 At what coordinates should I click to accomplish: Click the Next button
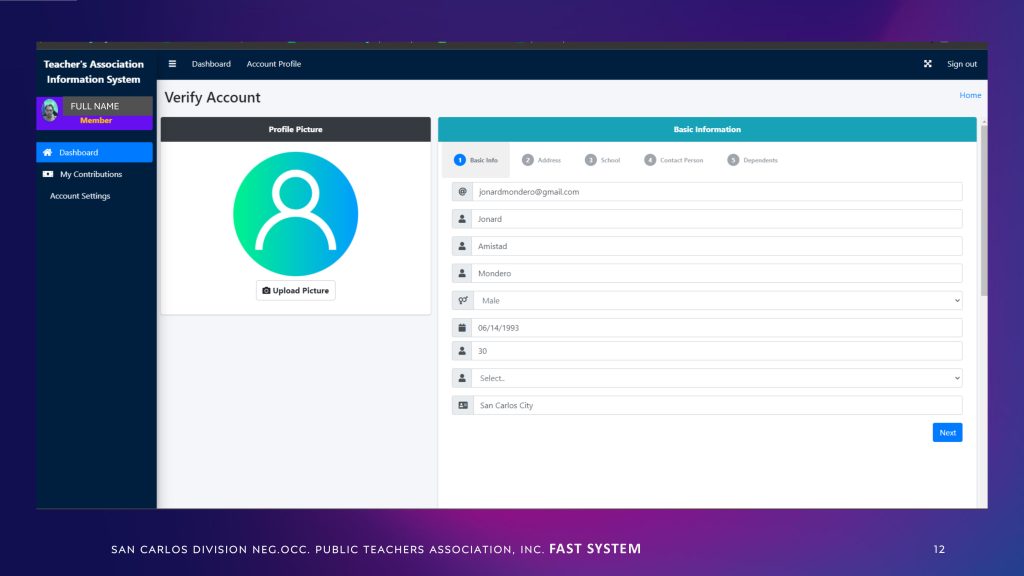[947, 433]
